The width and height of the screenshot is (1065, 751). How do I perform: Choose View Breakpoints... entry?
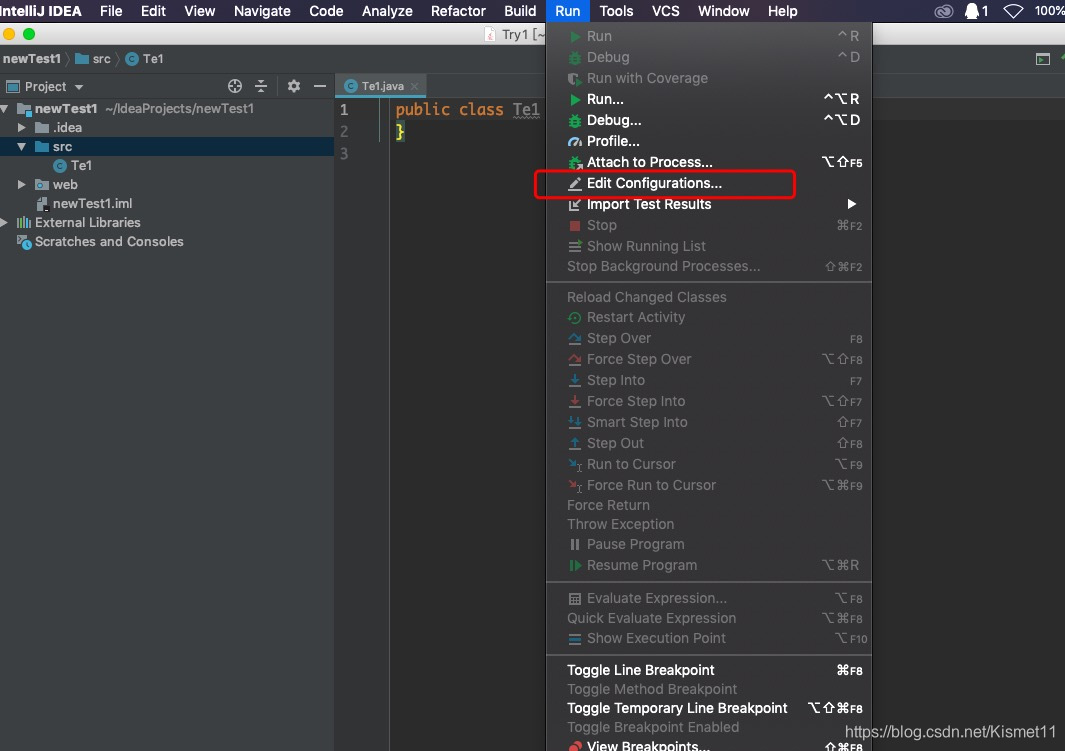708,745
